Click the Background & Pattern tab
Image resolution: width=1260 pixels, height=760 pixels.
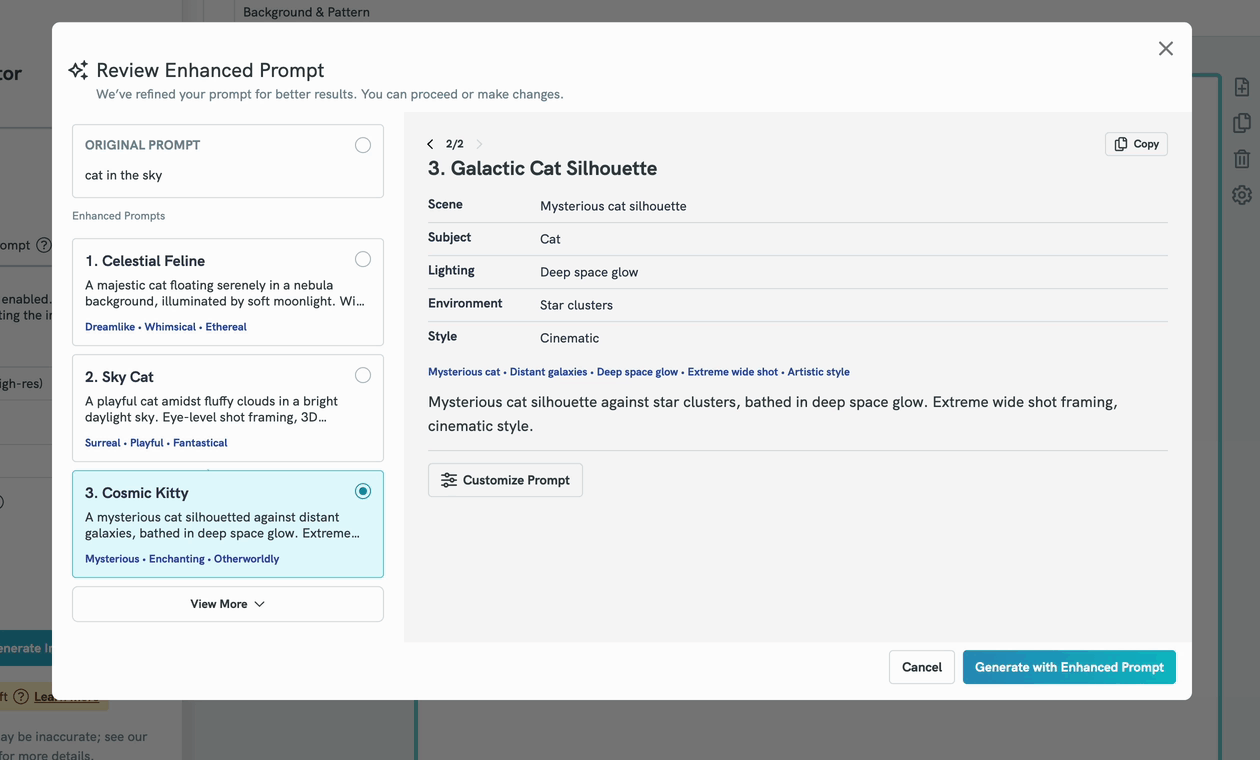306,12
